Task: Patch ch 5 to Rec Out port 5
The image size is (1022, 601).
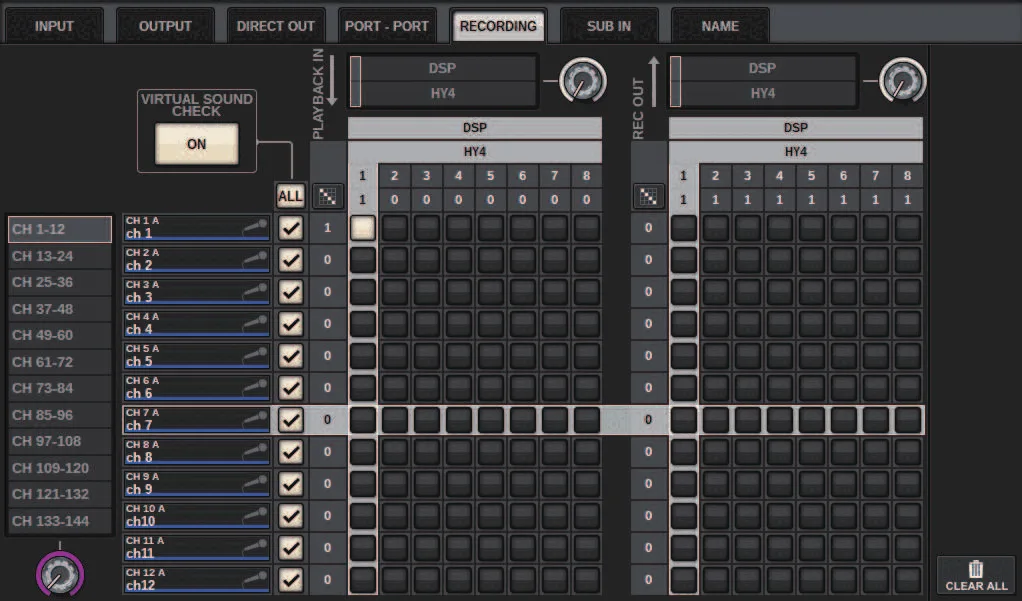Action: [811, 356]
